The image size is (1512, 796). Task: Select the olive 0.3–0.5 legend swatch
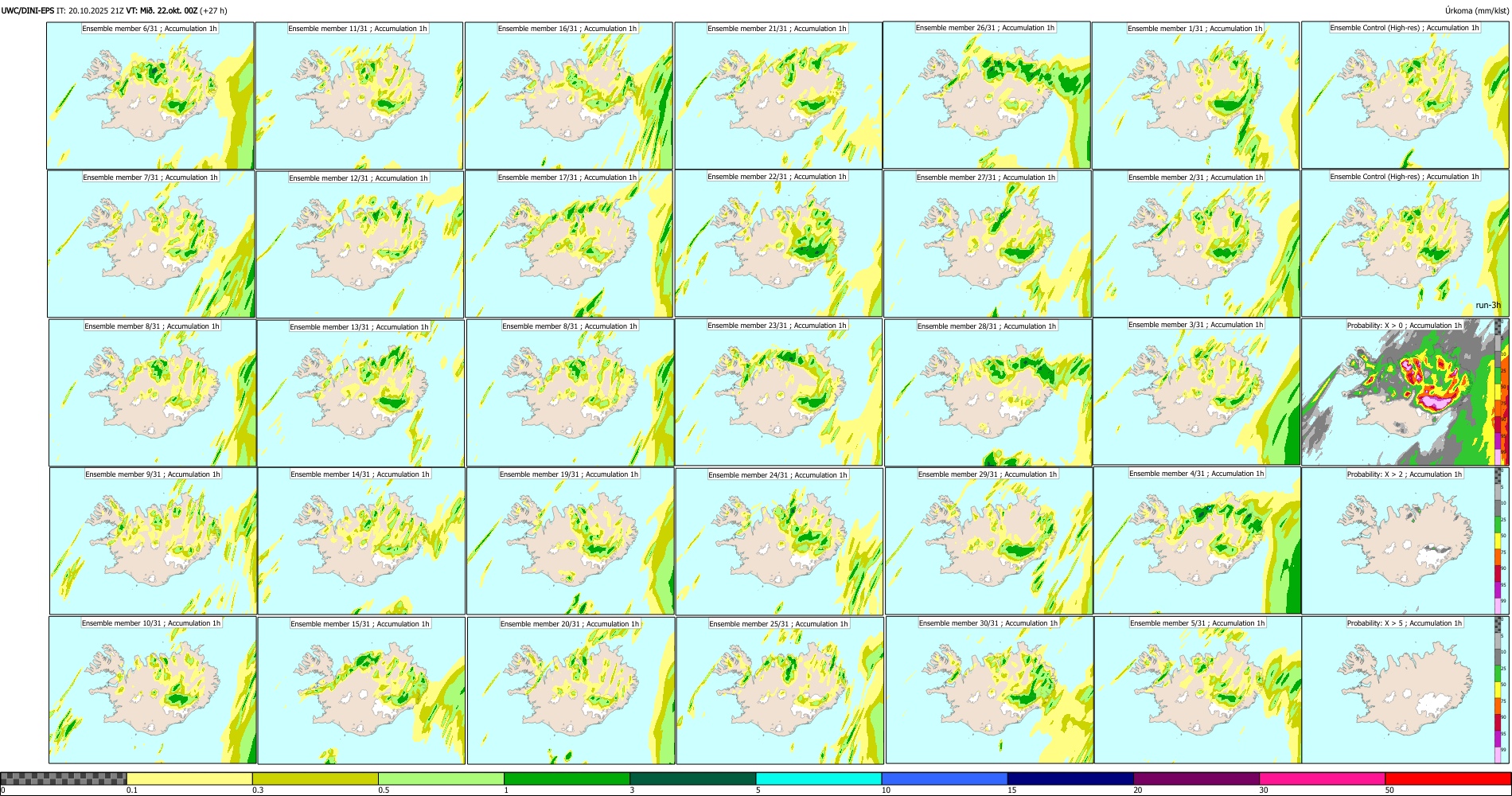click(315, 778)
